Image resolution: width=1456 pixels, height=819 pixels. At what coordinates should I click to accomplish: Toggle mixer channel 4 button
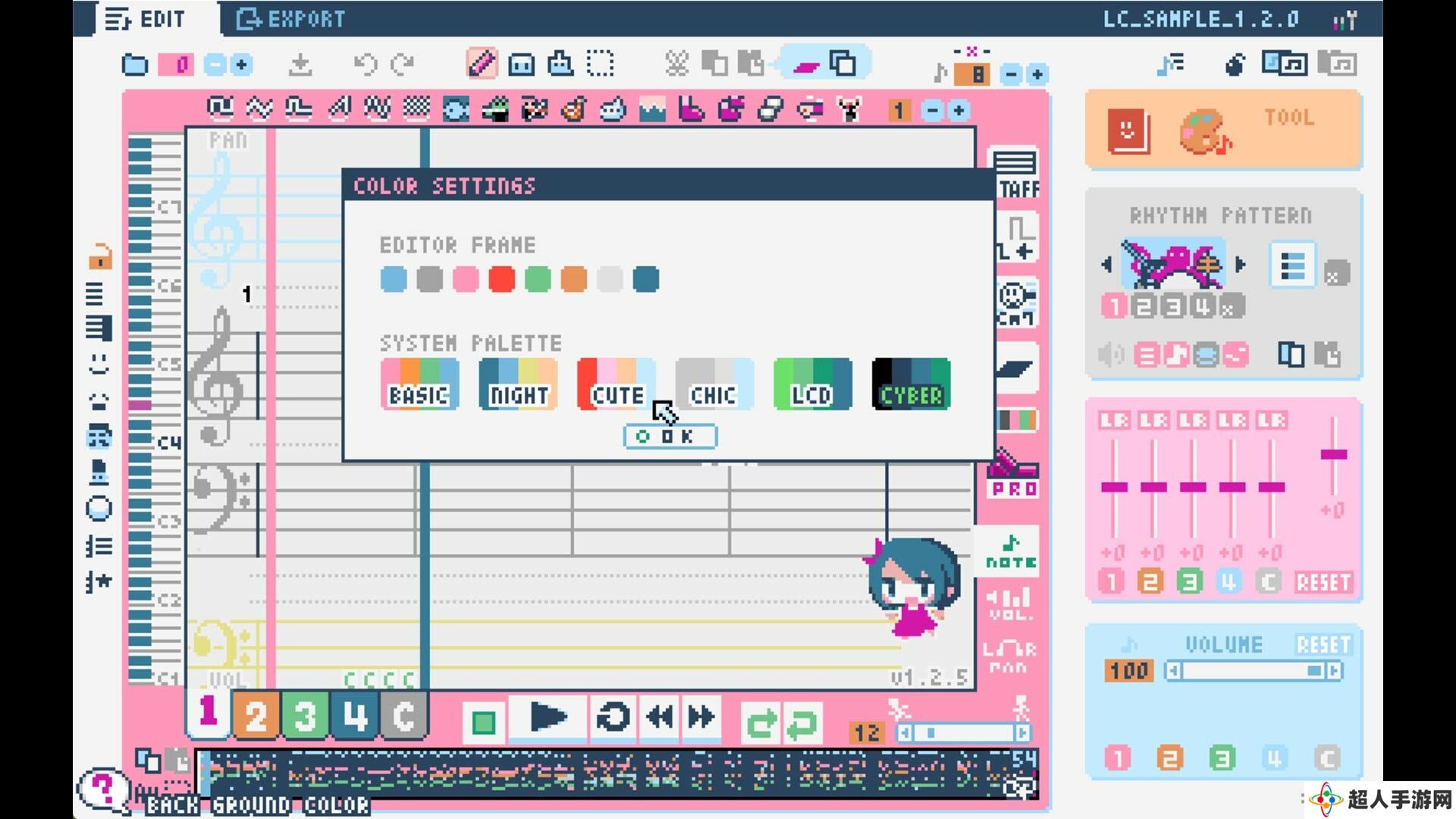click(x=1229, y=582)
